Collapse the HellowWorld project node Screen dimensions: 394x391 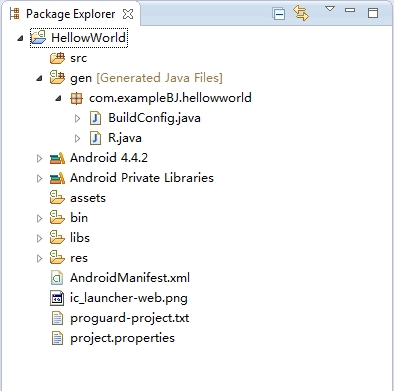[20, 38]
